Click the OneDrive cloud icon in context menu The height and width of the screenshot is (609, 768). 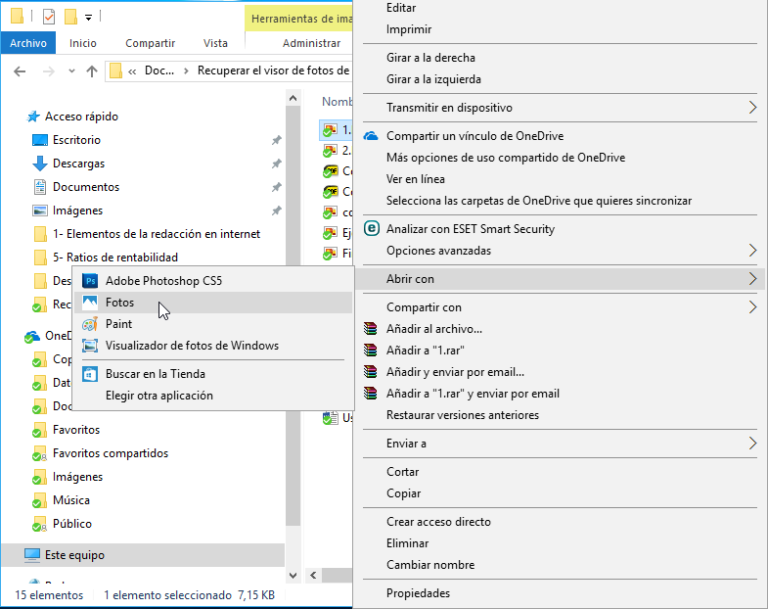point(371,136)
